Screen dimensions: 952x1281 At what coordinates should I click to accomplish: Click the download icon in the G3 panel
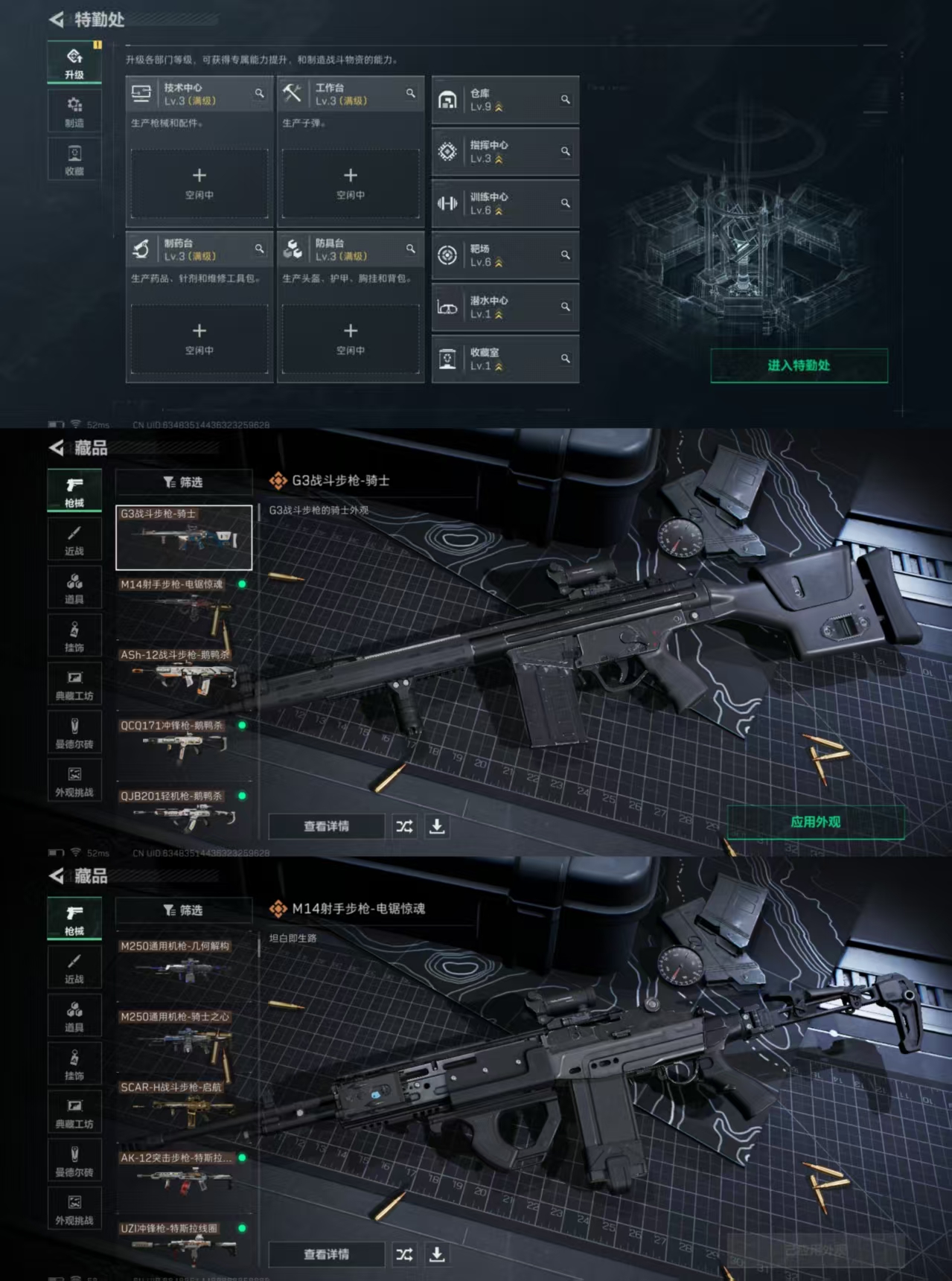[437, 826]
